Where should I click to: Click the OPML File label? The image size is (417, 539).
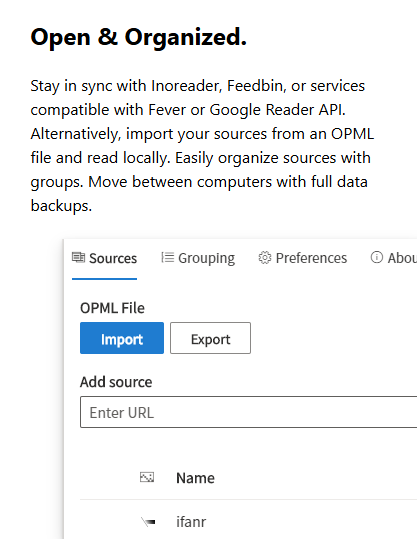coord(112,308)
